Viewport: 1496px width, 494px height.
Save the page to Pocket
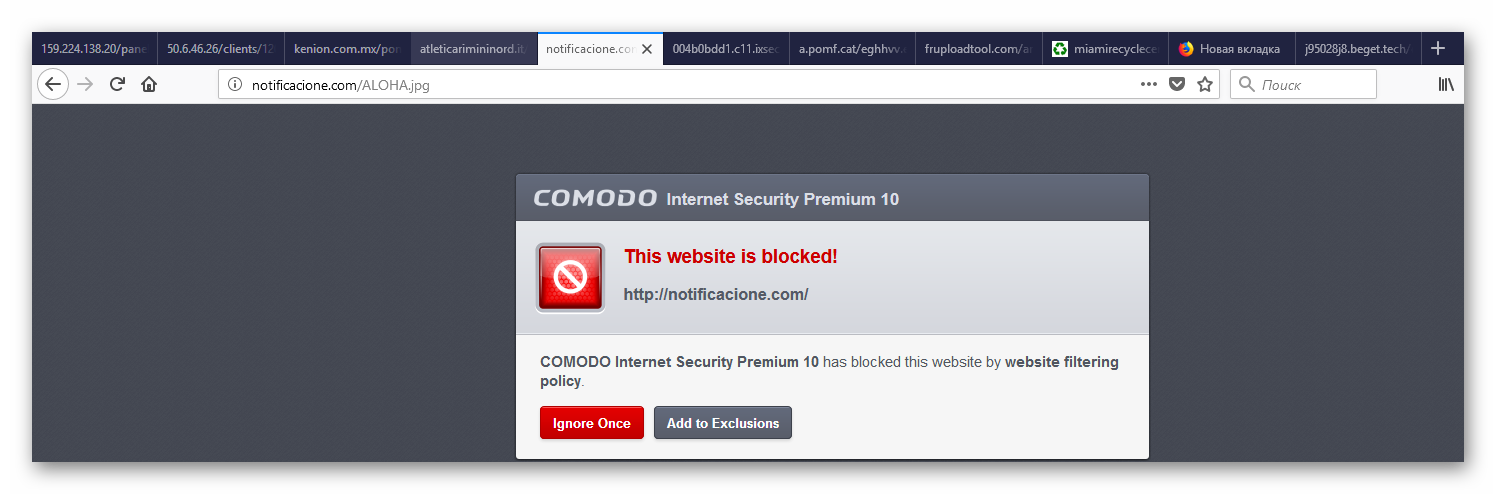[1177, 85]
